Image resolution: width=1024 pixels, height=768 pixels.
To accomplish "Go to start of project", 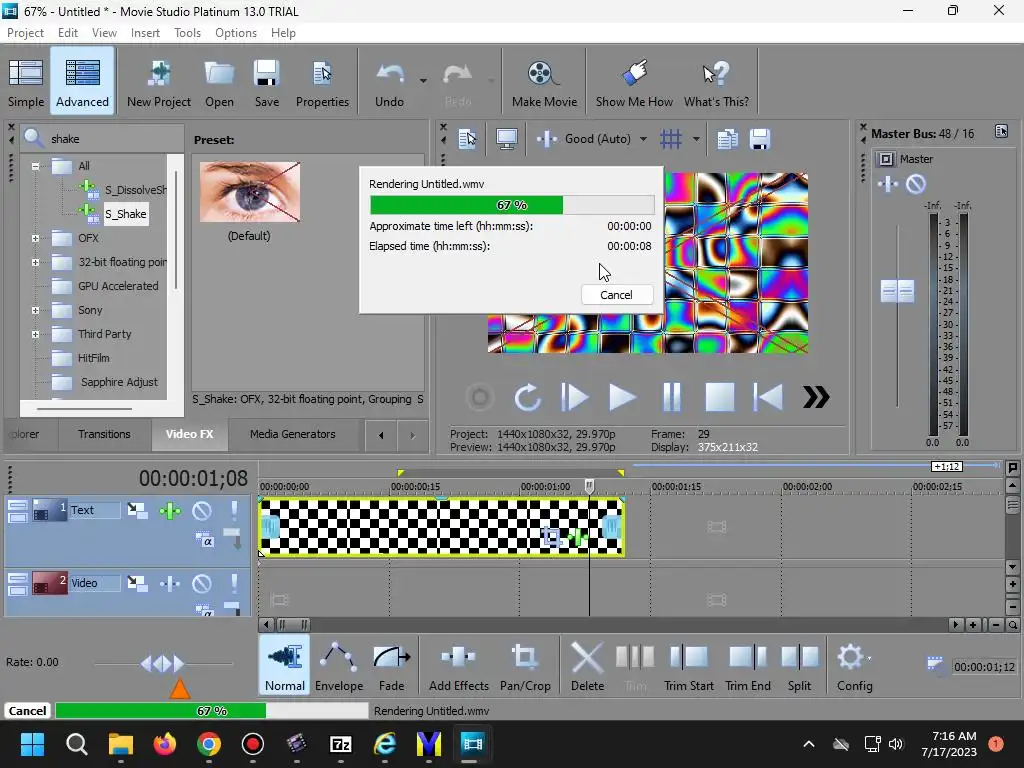I will point(768,397).
